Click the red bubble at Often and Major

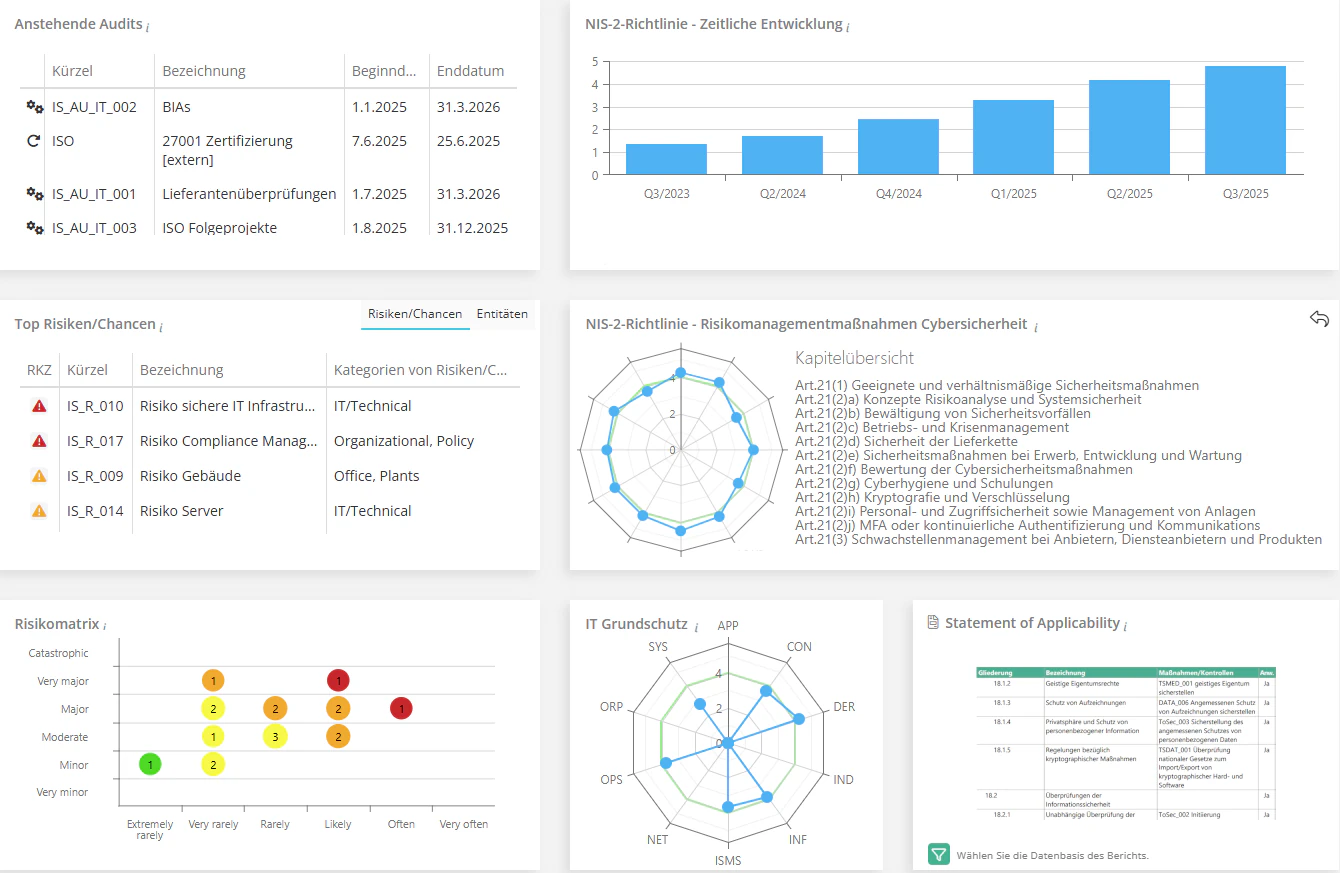[401, 709]
